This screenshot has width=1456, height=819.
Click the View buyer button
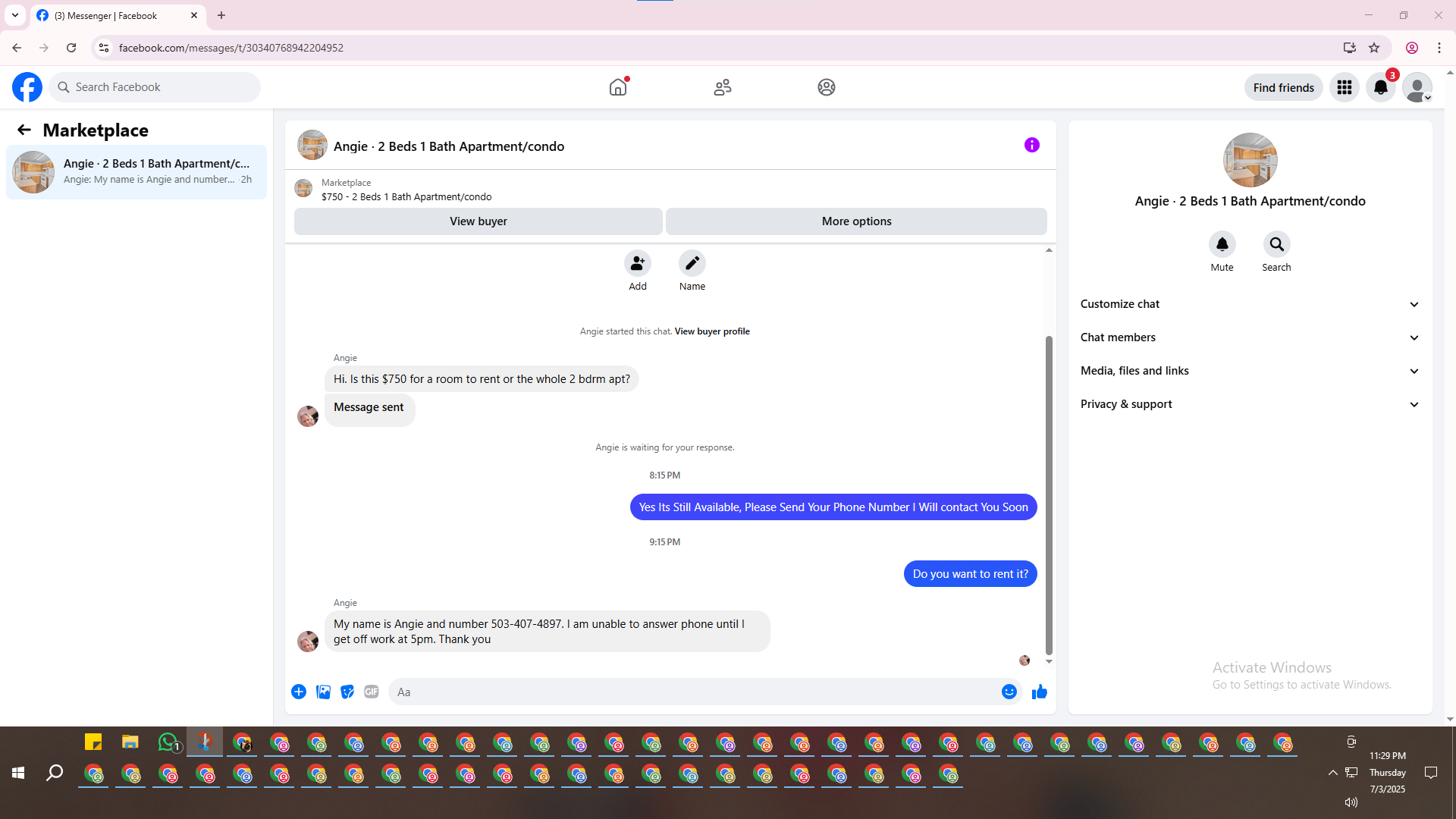point(478,221)
